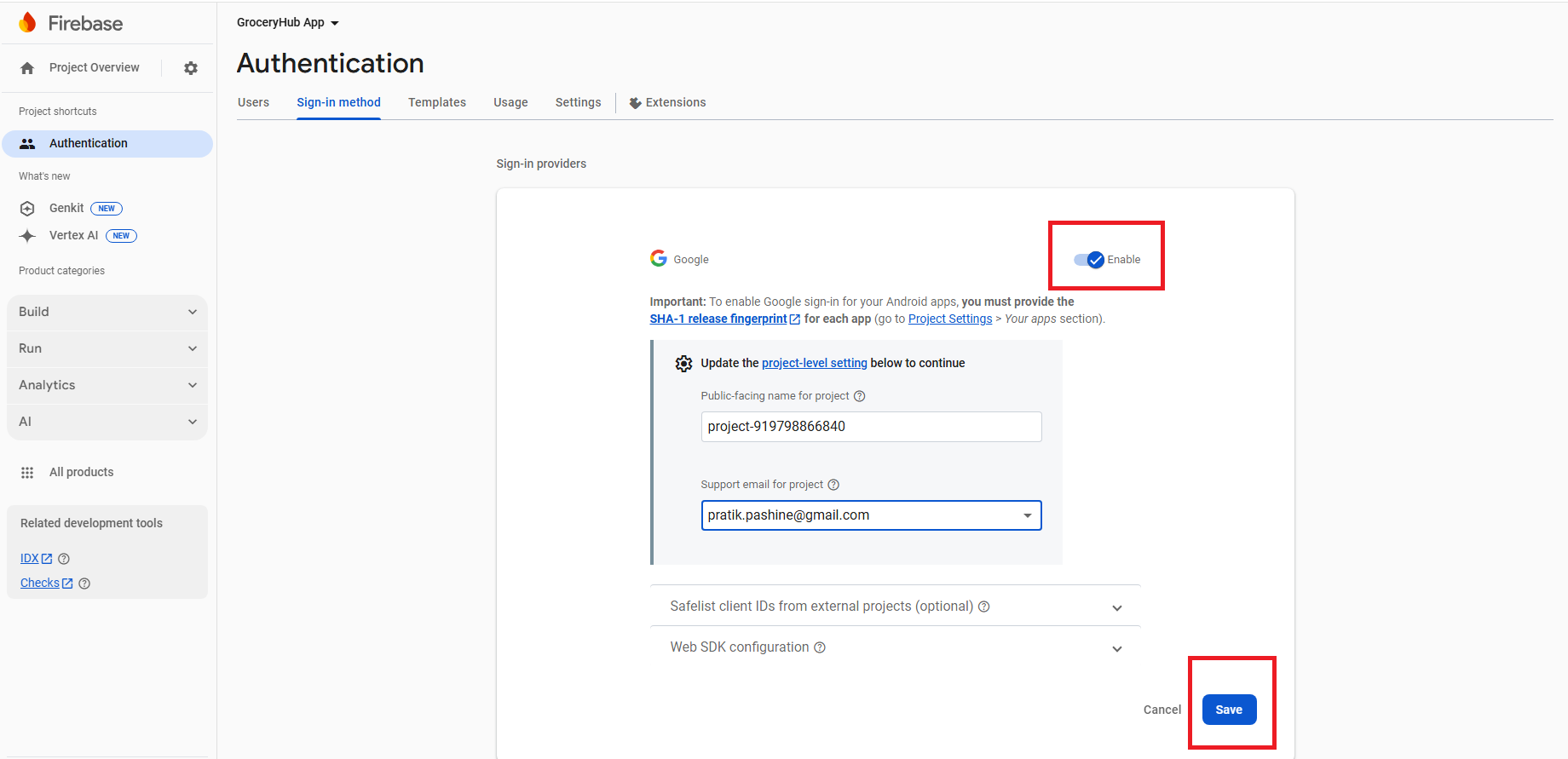
Task: Follow the project-level setting link
Action: [x=815, y=364]
